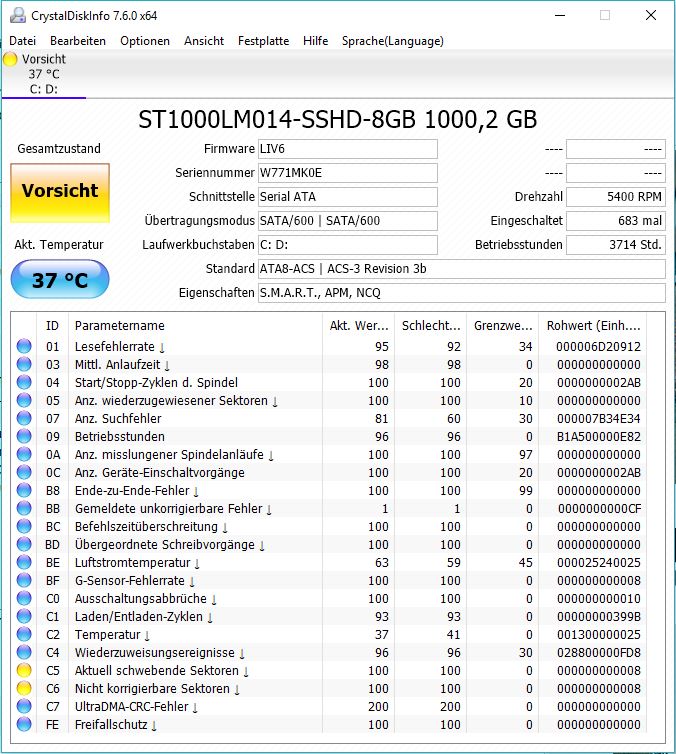
Task: Click the status icon for Ausschaltungsabbrüche
Action: click(x=24, y=599)
